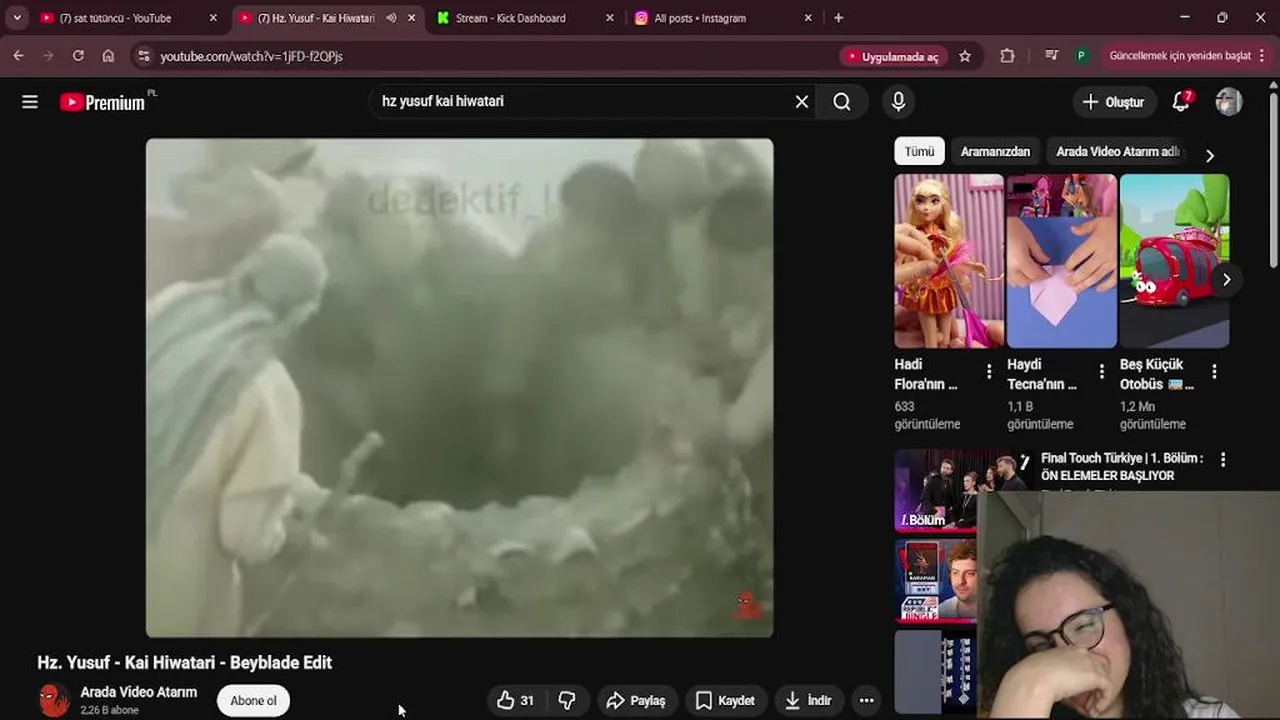This screenshot has height=720, width=1280.
Task: Go to YouTube Premium home logo
Action: point(102,102)
